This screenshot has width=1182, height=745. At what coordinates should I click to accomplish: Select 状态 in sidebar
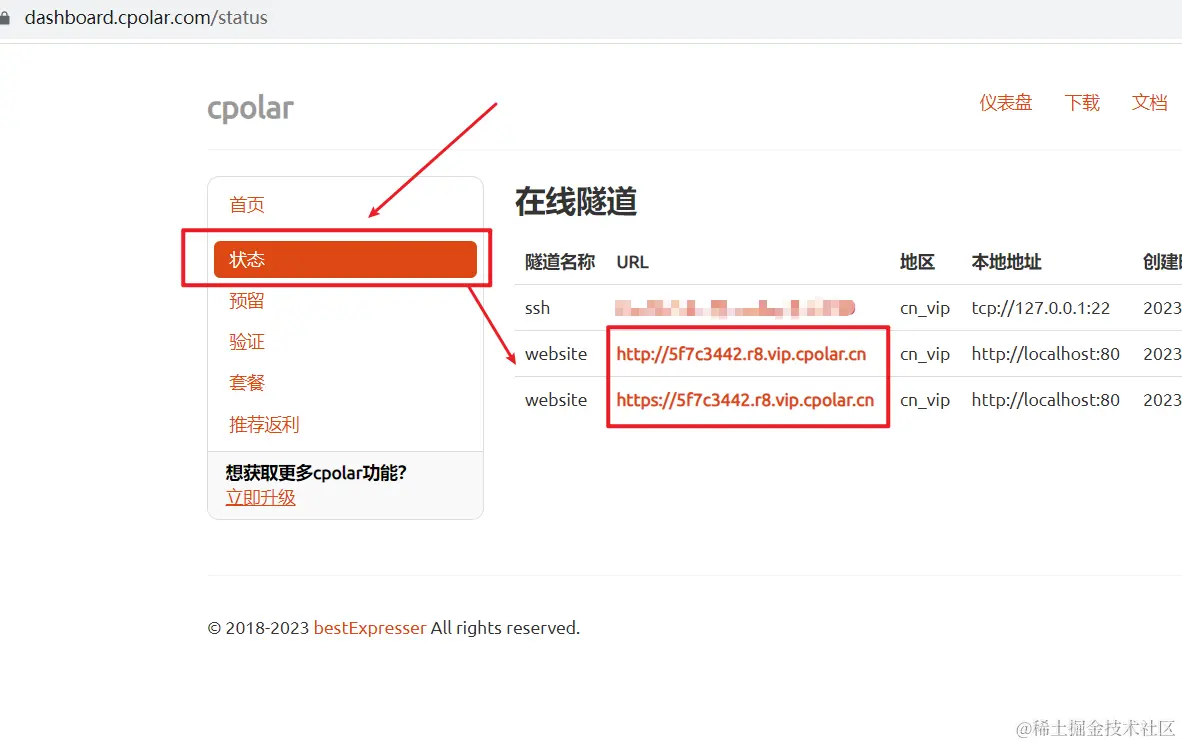point(345,259)
